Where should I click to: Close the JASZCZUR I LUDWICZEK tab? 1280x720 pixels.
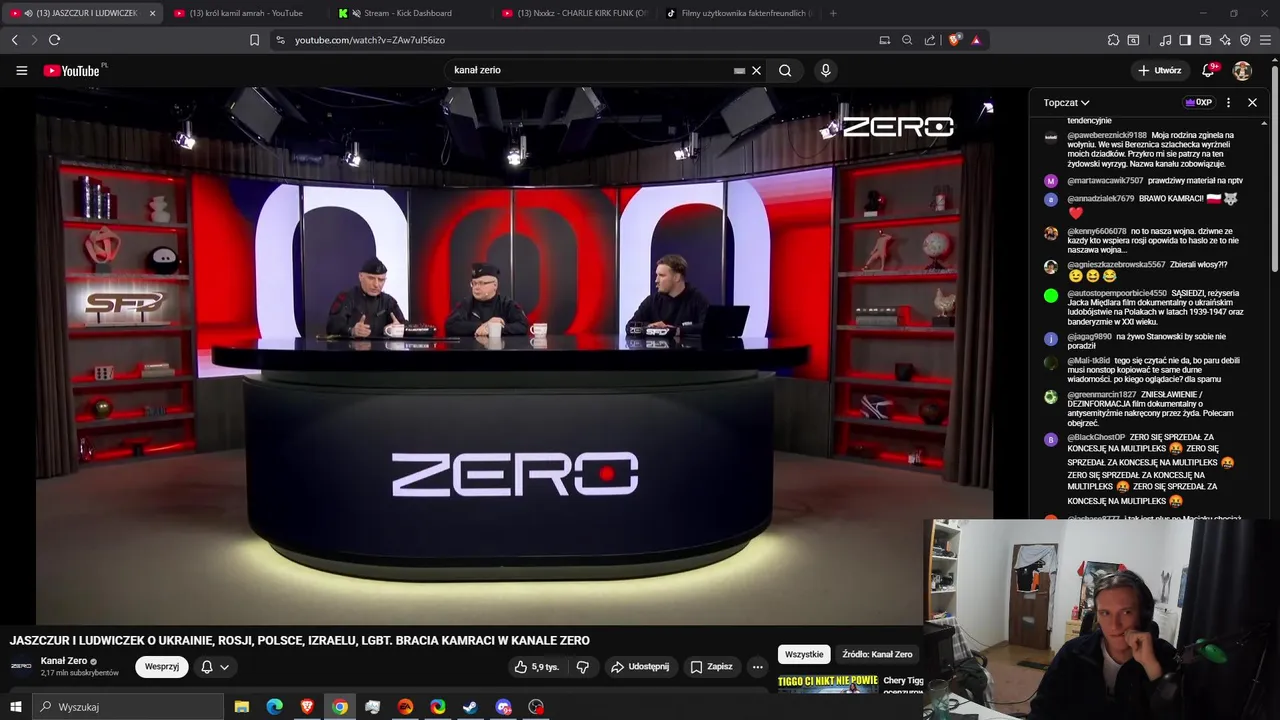pyautogui.click(x=152, y=13)
